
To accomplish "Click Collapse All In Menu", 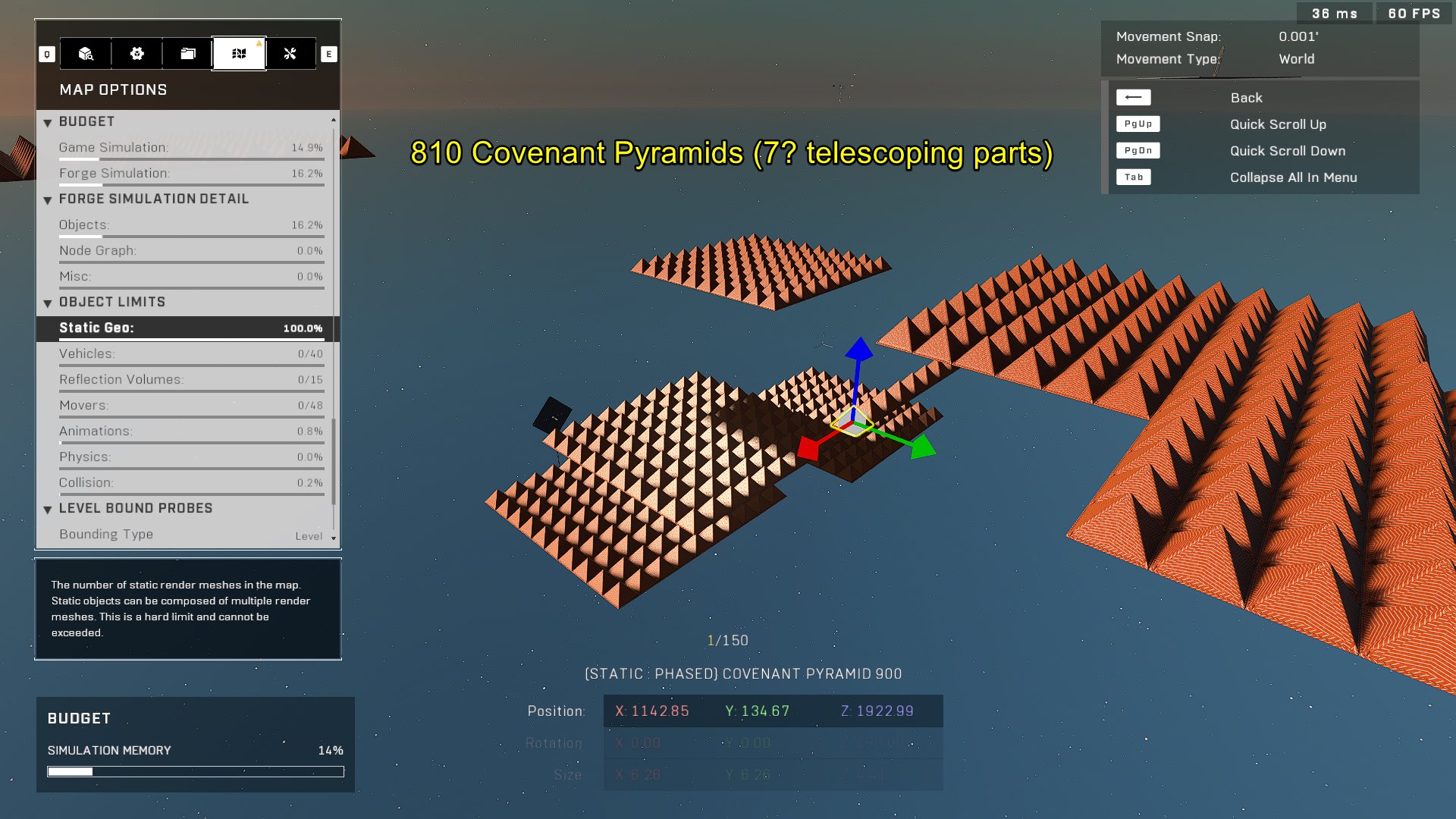I will pyautogui.click(x=1293, y=177).
